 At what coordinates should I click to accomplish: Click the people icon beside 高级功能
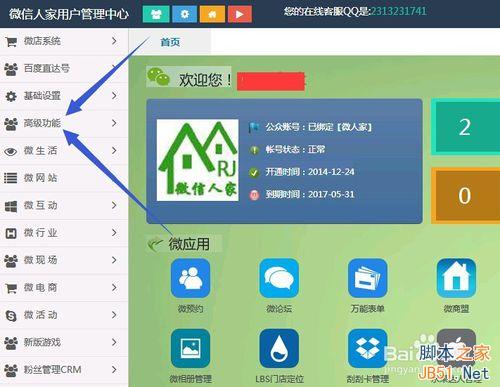coord(11,124)
